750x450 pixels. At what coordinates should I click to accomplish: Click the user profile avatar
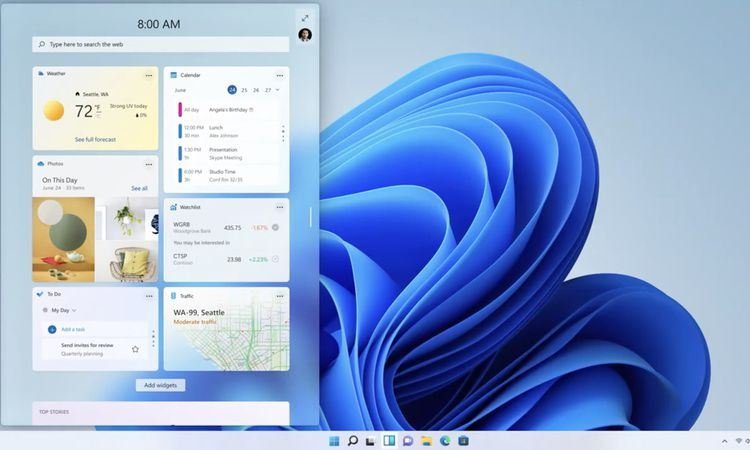point(304,35)
